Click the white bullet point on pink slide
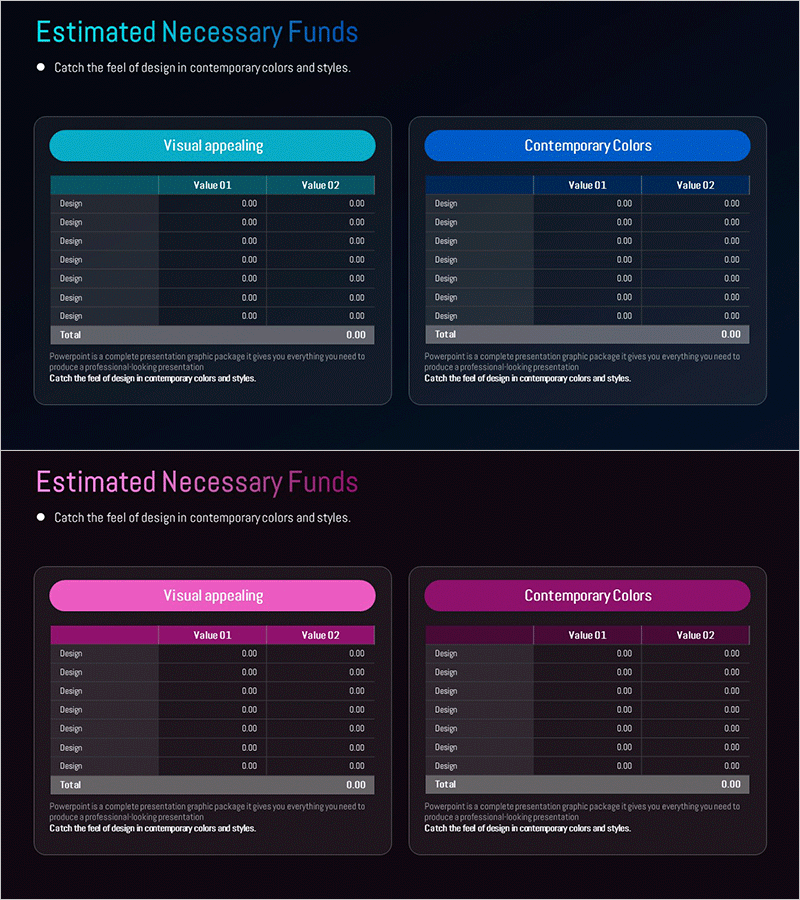 point(41,517)
